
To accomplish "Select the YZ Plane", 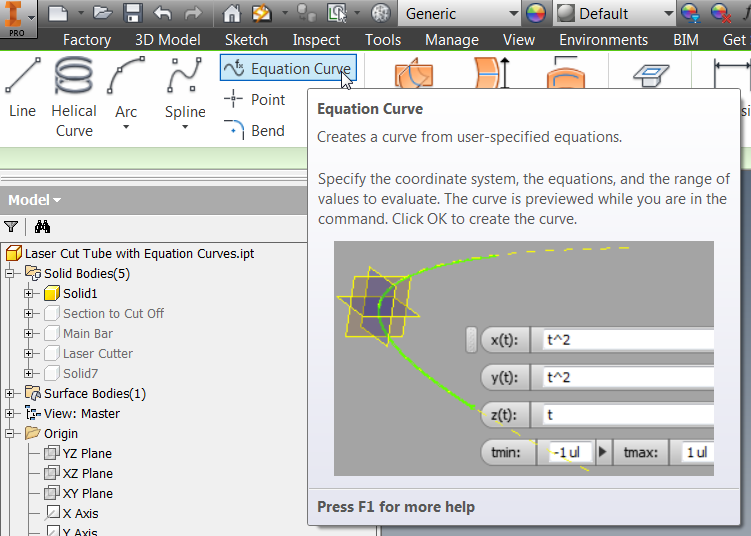I will pos(78,453).
